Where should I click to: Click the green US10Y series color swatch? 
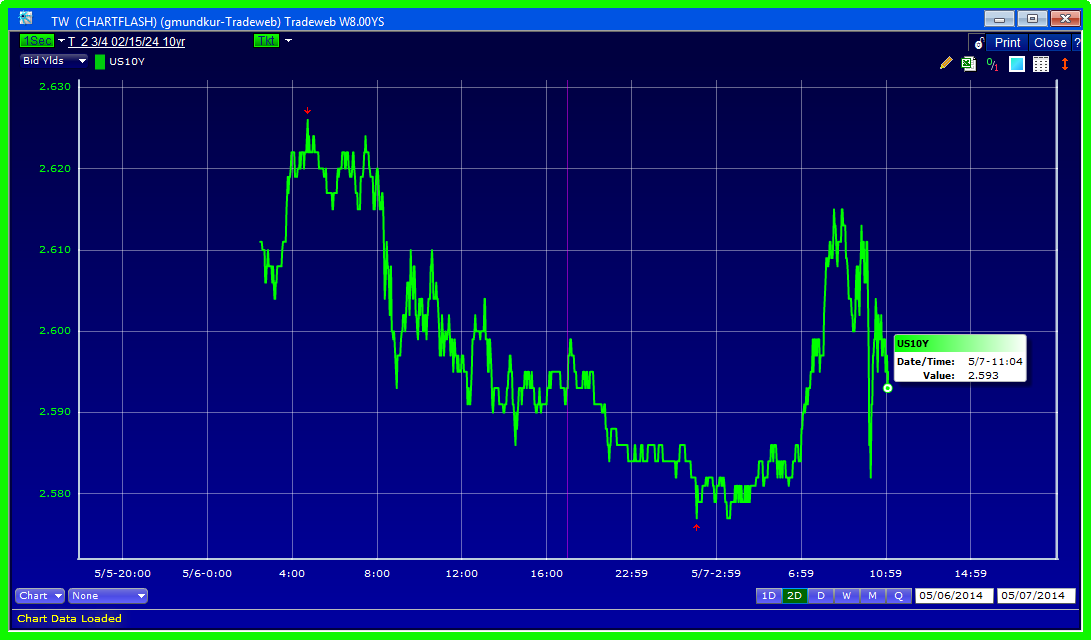tap(99, 62)
